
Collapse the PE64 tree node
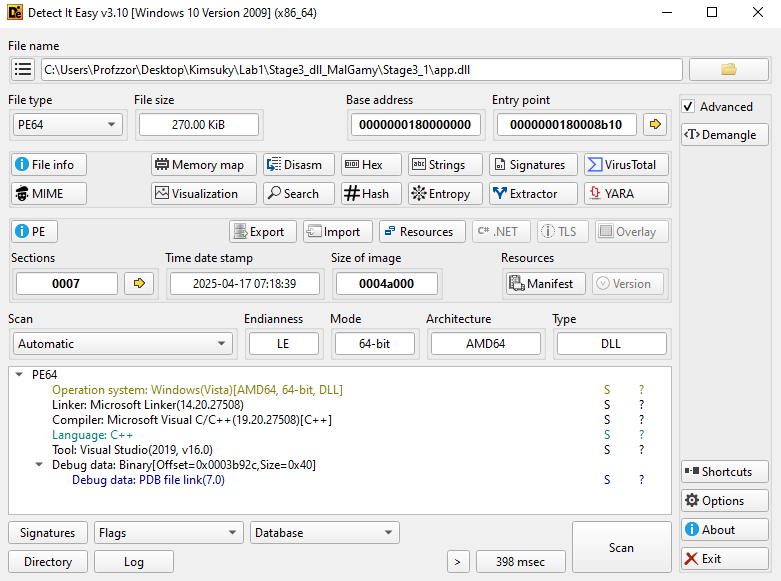point(19,374)
